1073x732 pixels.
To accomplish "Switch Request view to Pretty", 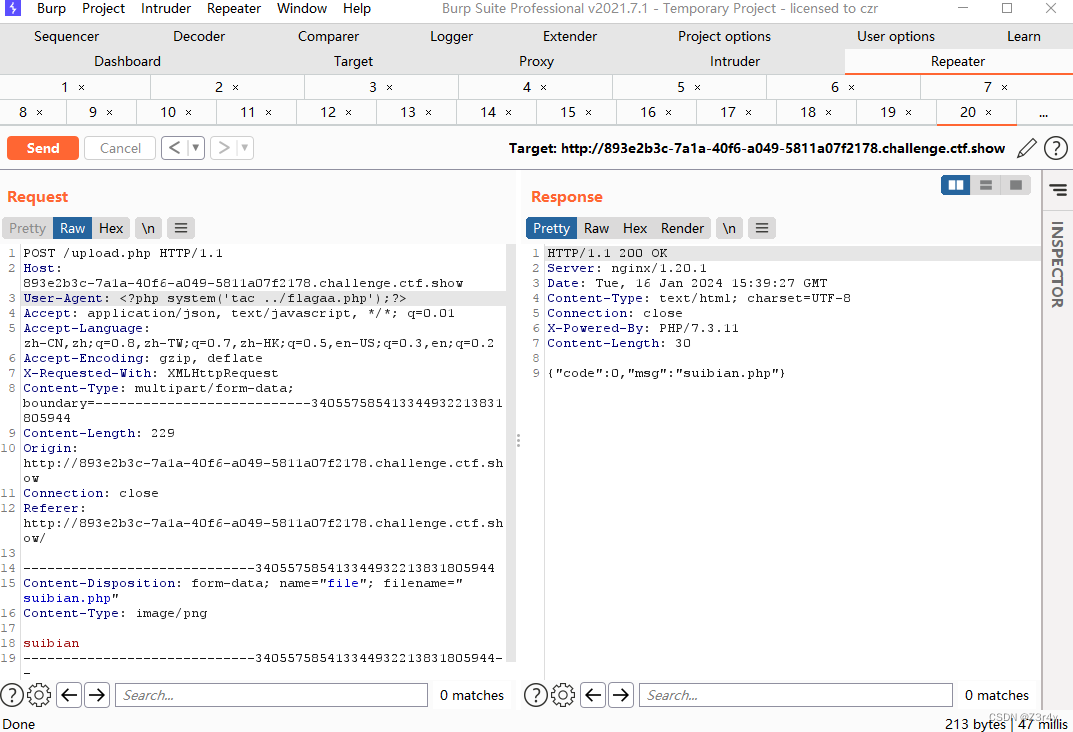I will tap(27, 228).
